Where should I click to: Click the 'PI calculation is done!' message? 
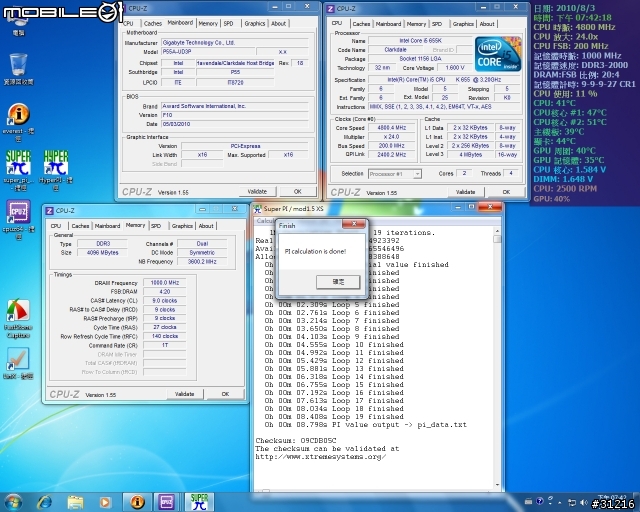(x=315, y=252)
